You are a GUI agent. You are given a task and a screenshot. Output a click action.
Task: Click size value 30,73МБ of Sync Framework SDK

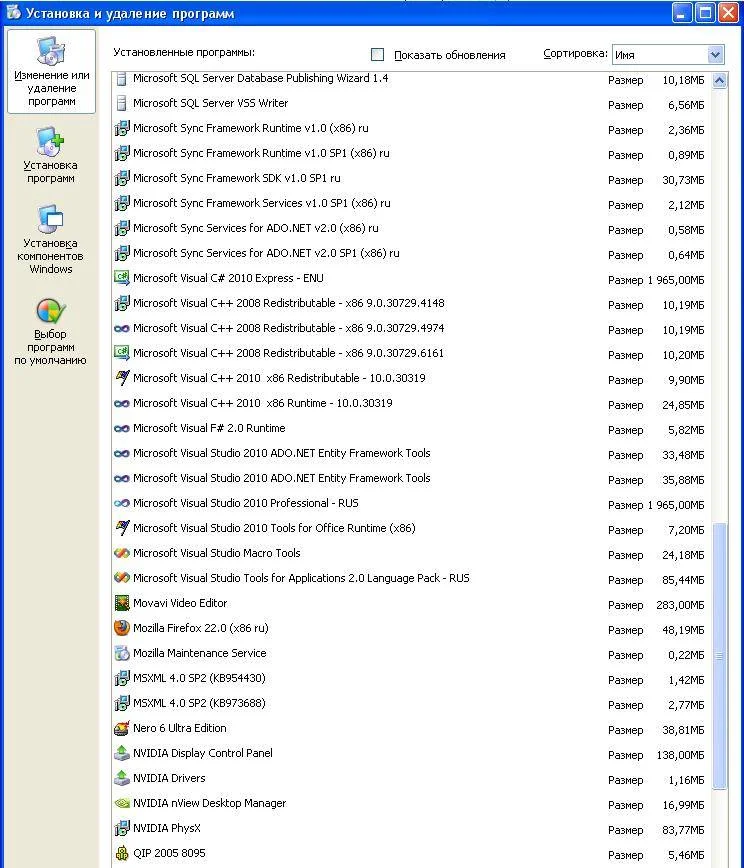coord(683,180)
